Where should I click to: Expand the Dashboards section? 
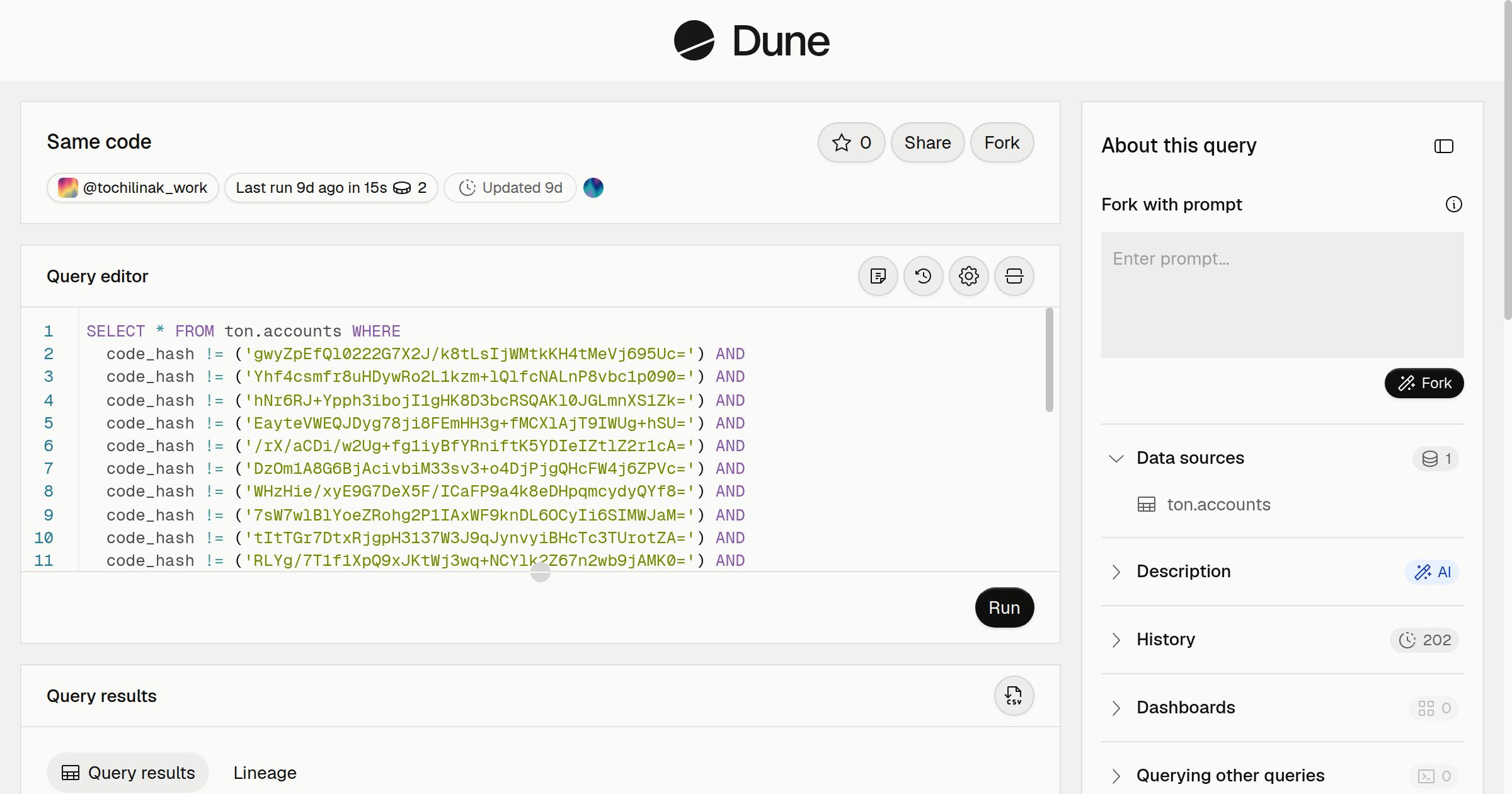(x=1116, y=708)
